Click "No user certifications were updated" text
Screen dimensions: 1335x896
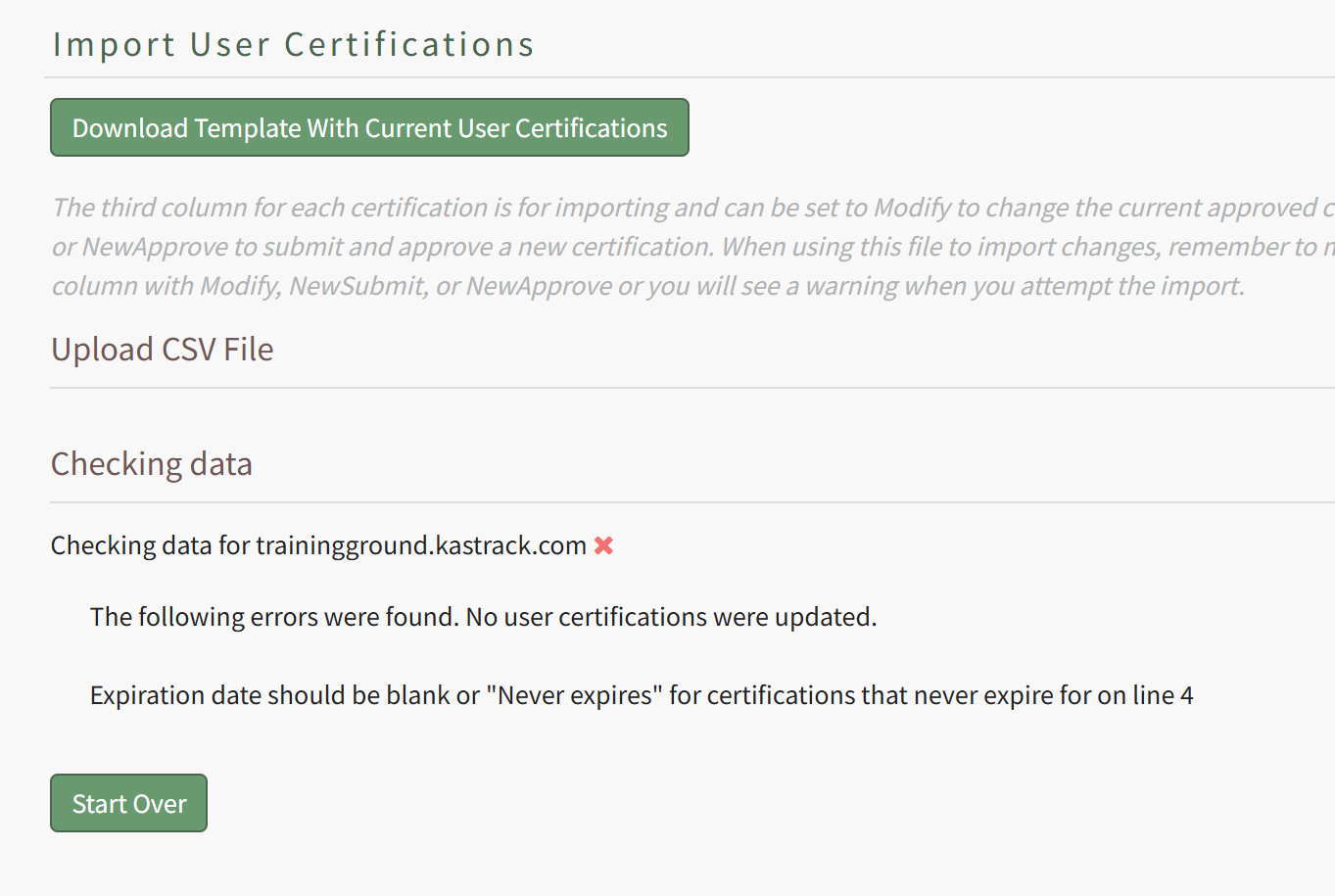(x=671, y=617)
